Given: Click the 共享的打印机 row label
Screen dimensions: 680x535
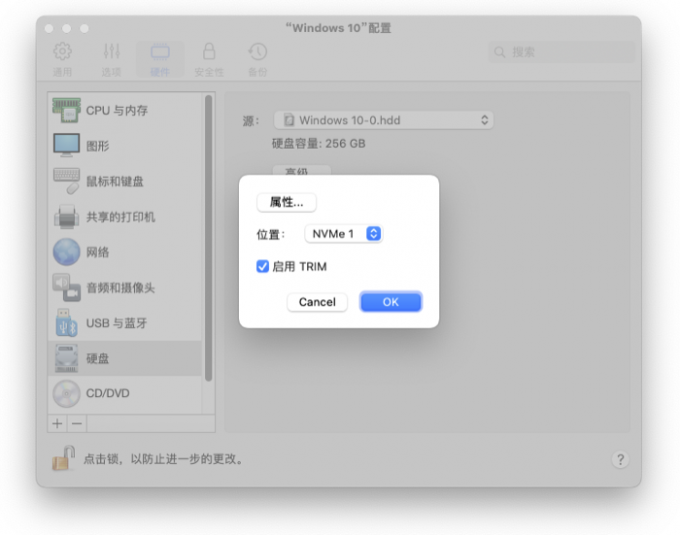Looking at the screenshot, I should (x=121, y=217).
